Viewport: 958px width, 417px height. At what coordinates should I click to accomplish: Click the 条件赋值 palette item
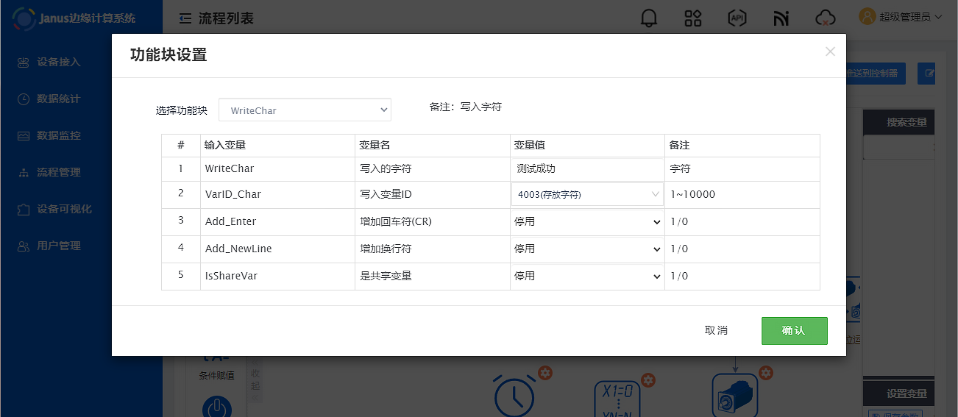[x=216, y=375]
